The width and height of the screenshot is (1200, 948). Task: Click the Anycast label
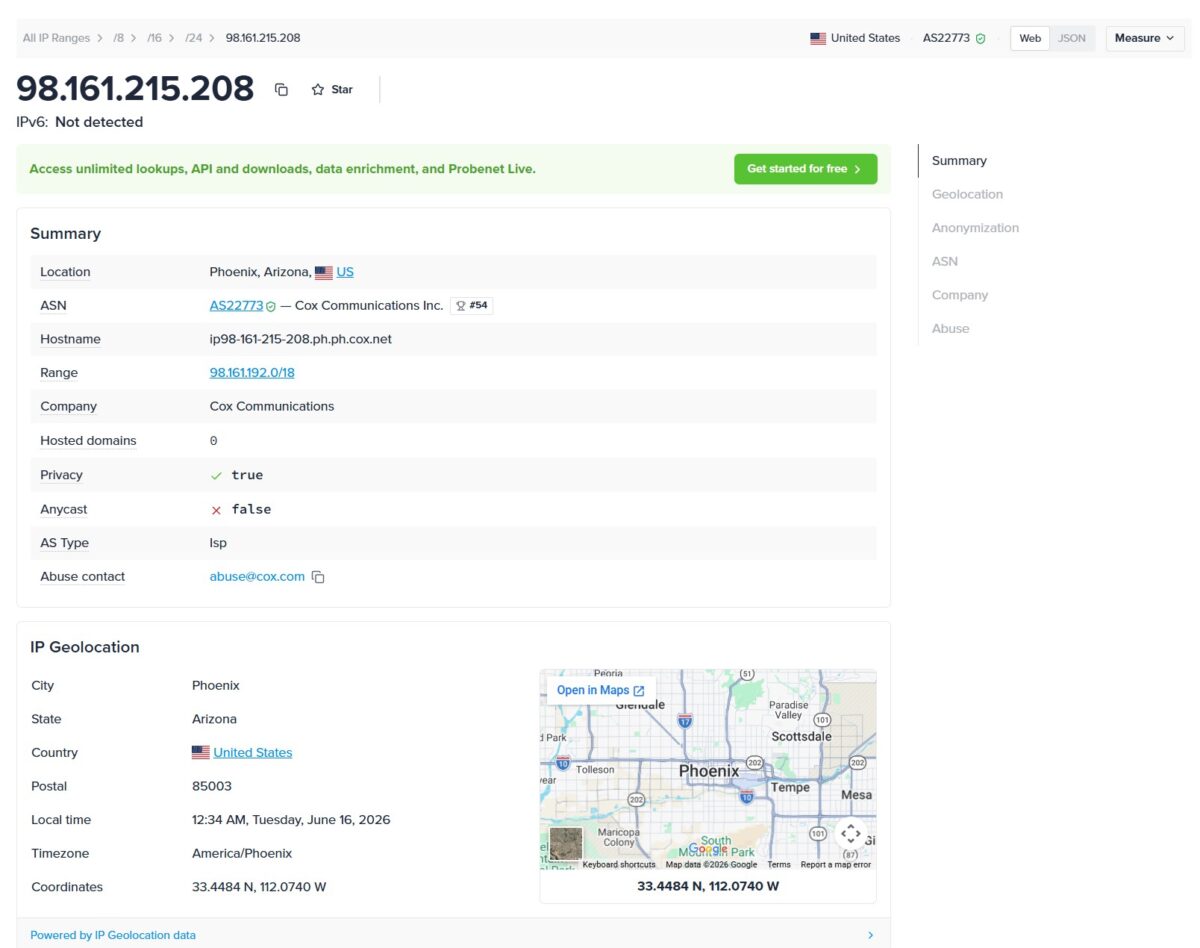pyautogui.click(x=64, y=509)
